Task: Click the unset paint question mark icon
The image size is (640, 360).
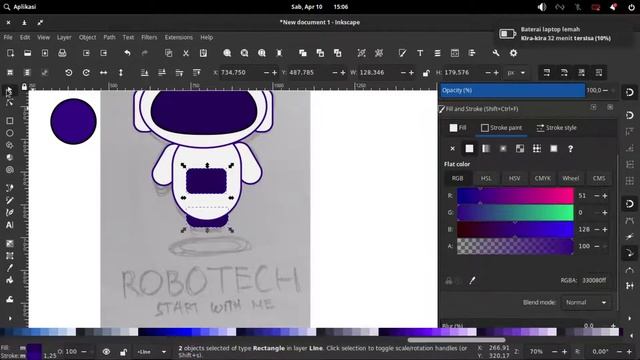Action: [x=571, y=149]
